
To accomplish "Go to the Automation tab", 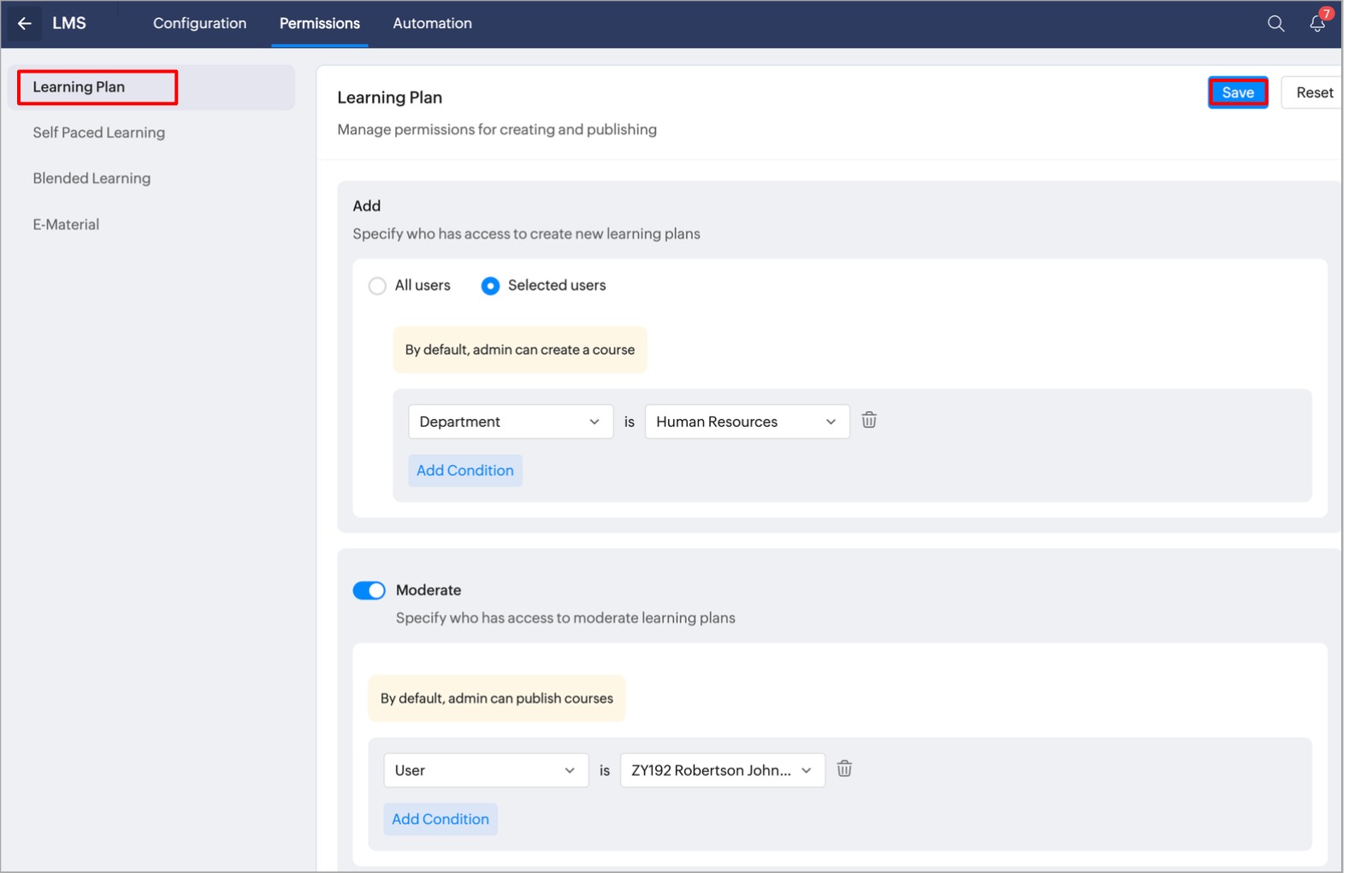I will pos(432,24).
